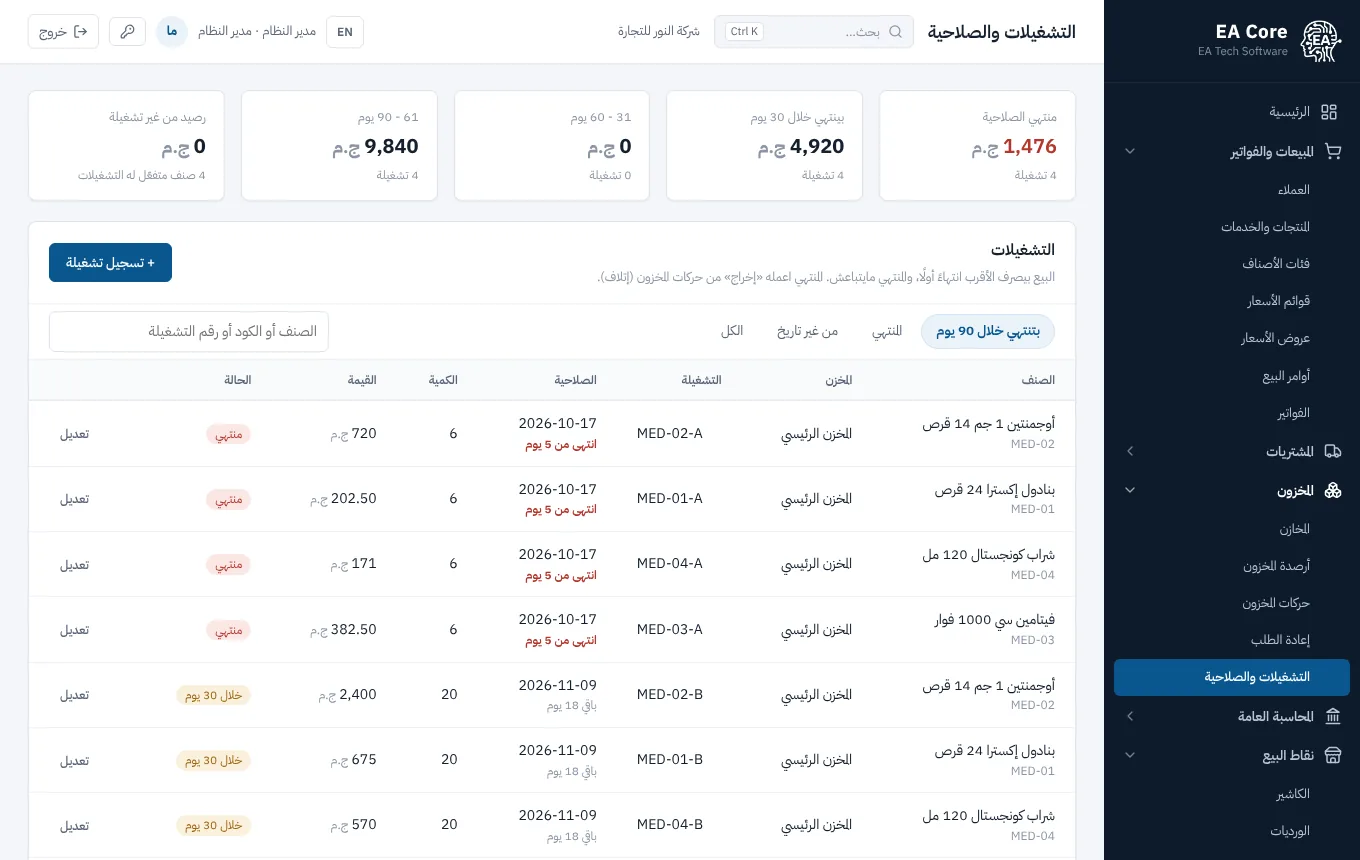Click the store icon for نقاط البيع
1360x860 pixels.
1332,756
